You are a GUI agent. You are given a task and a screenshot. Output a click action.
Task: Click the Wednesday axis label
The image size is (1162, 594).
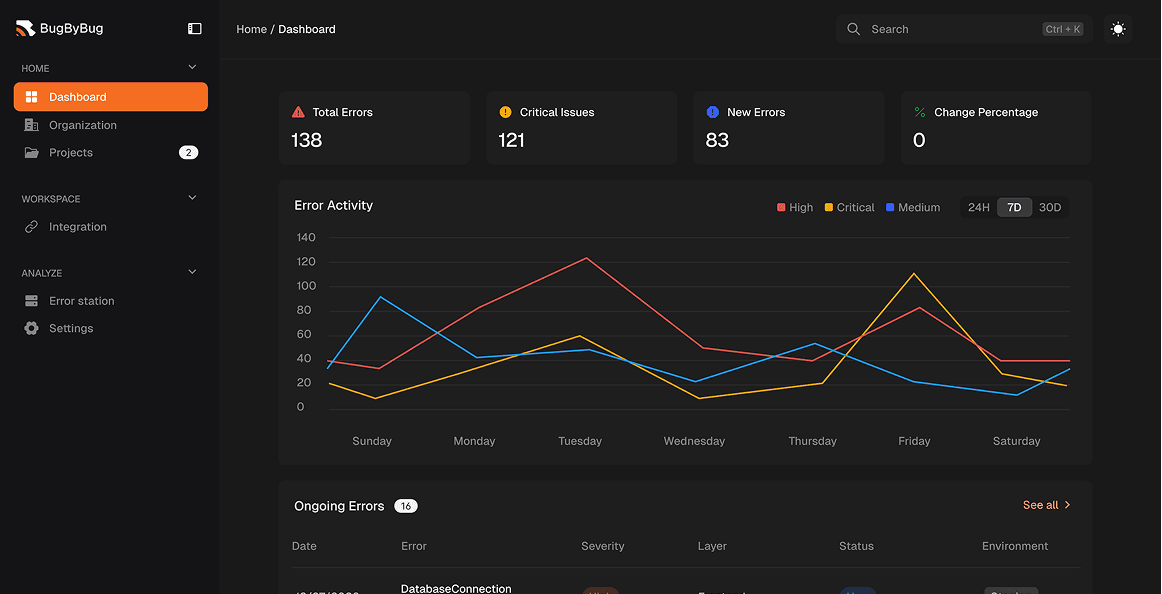pos(694,441)
